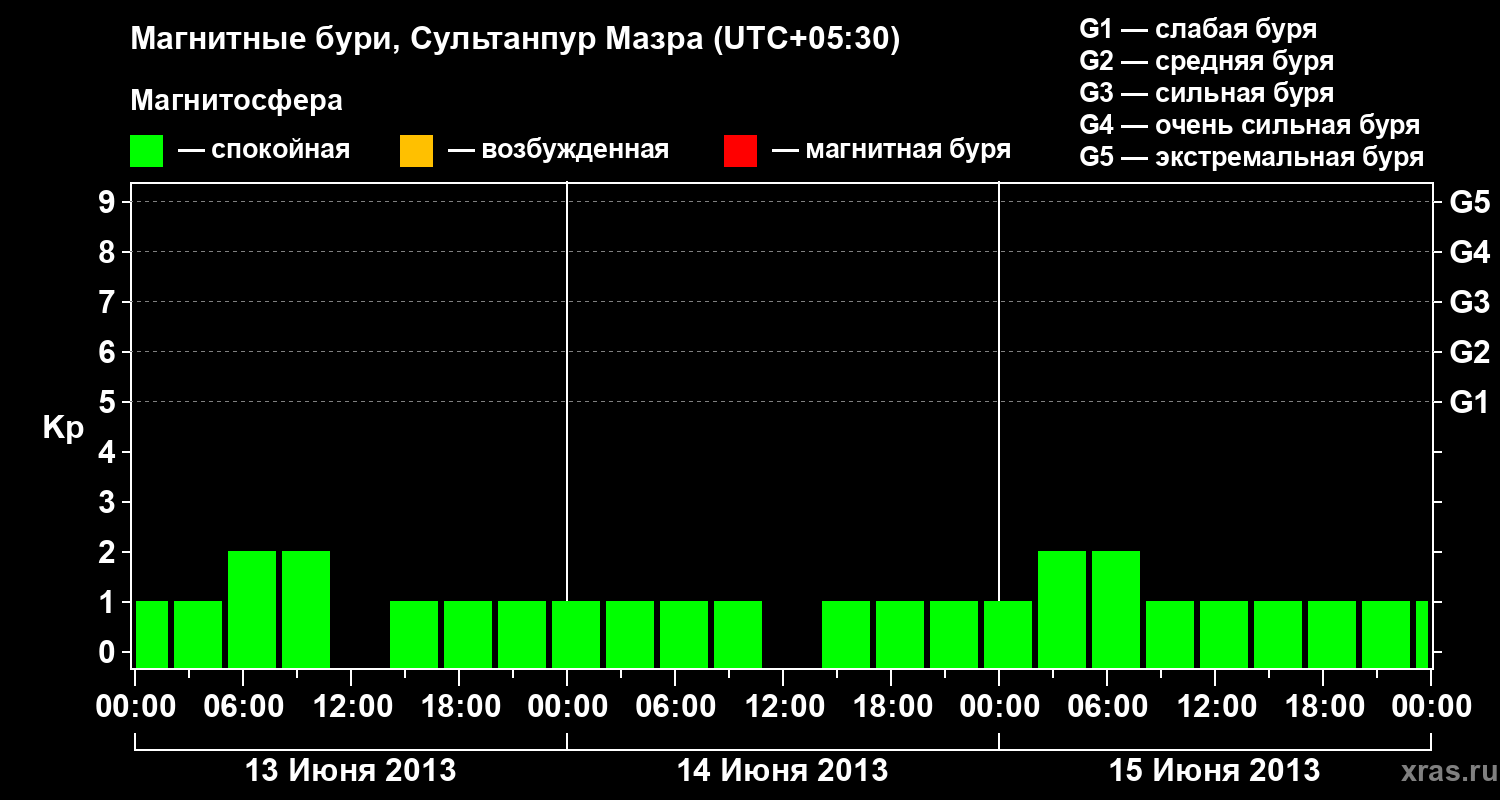Click the '18:00' time label under 13 June
Image resolution: width=1500 pixels, height=800 pixels.
pos(459,707)
